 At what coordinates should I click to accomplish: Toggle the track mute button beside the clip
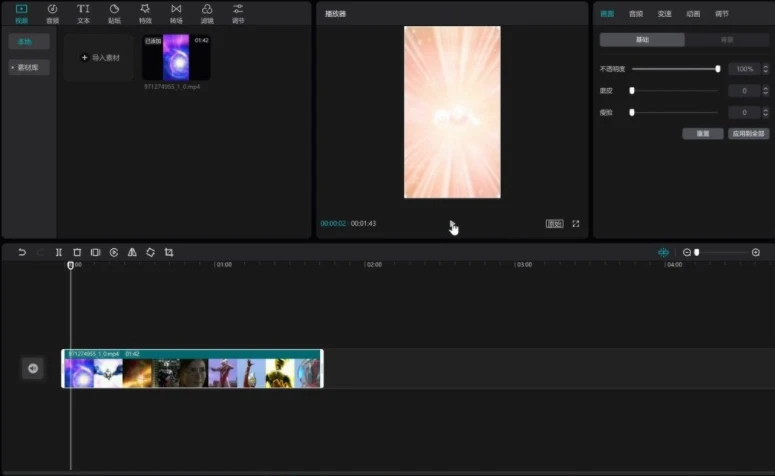[33, 369]
